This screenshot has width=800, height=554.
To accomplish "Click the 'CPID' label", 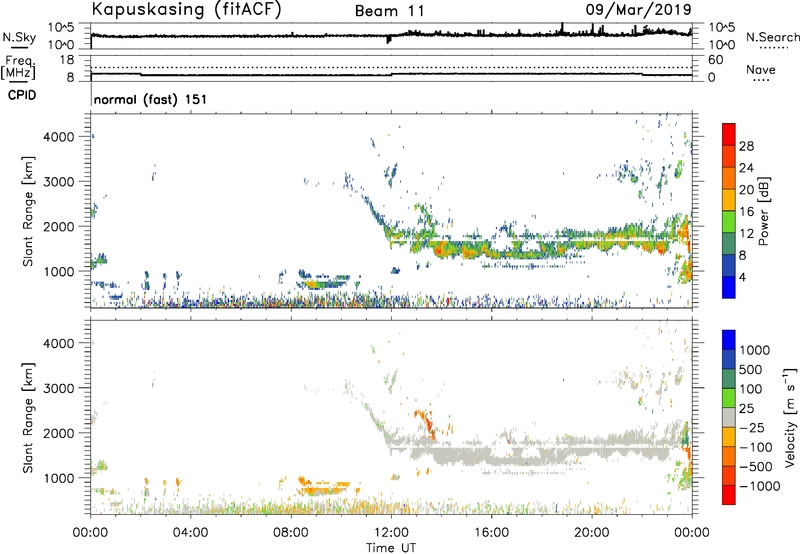I will (22, 95).
